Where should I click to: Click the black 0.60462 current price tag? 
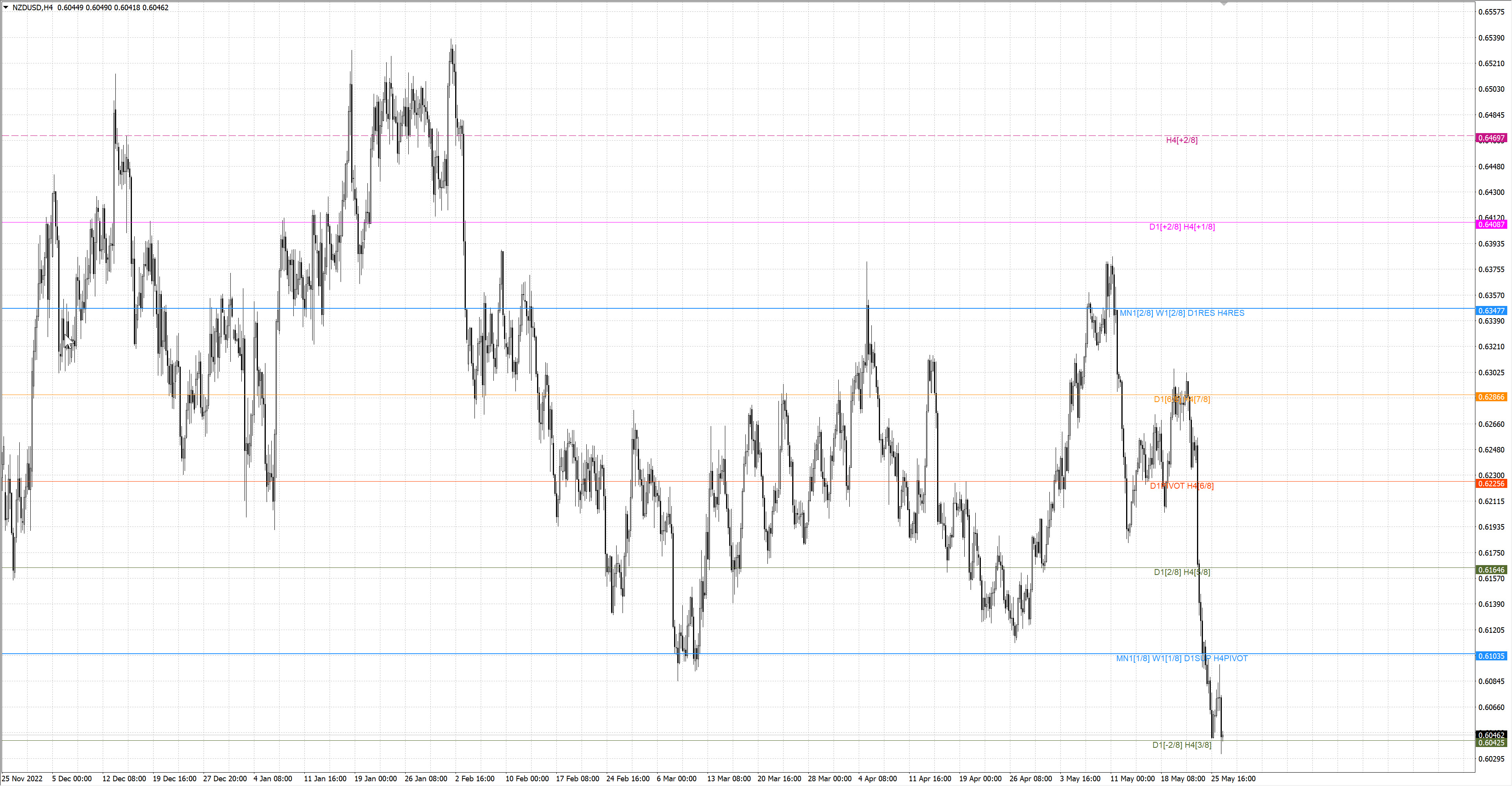click(1491, 735)
